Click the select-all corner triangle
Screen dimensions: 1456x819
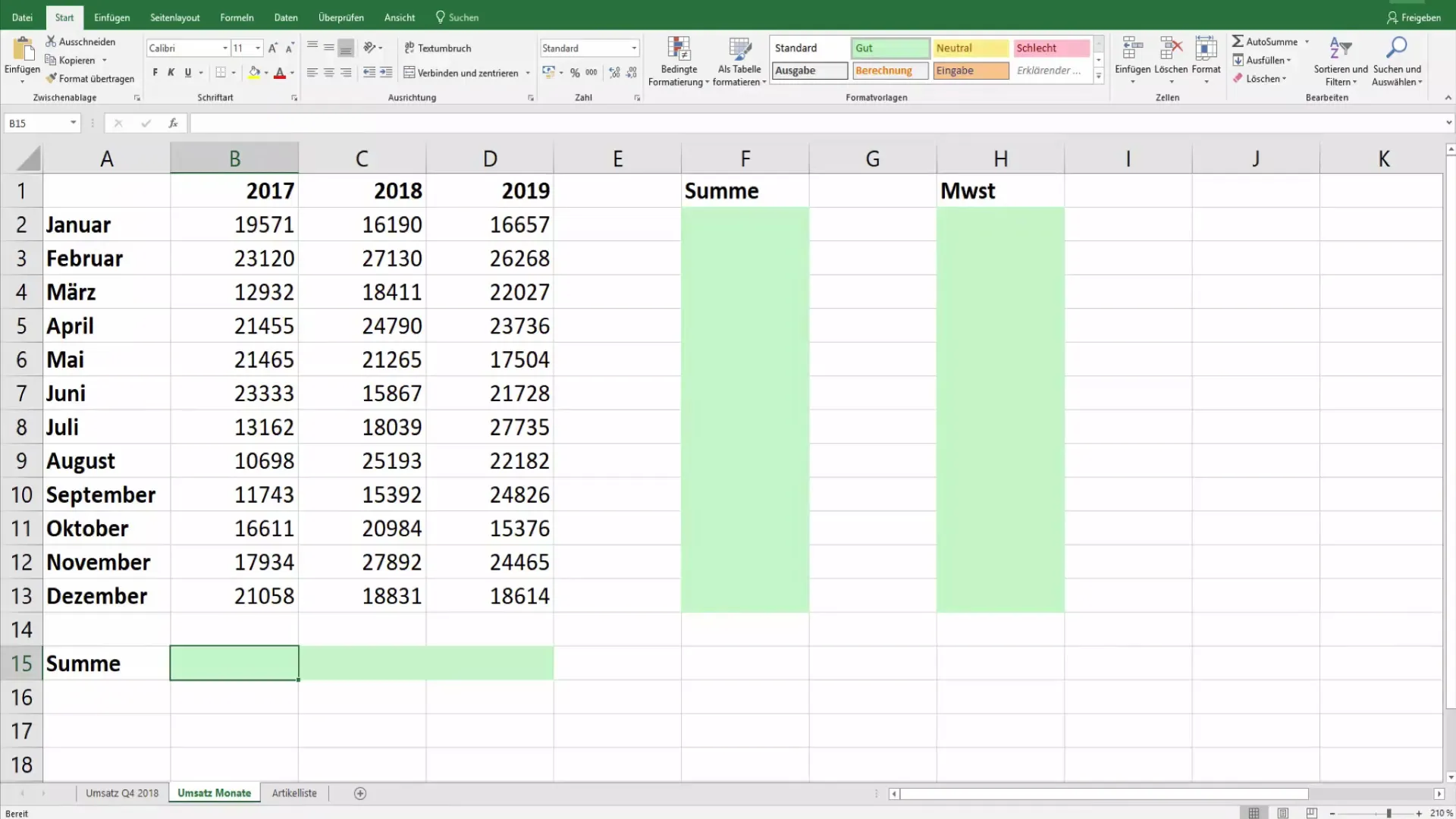coord(28,158)
